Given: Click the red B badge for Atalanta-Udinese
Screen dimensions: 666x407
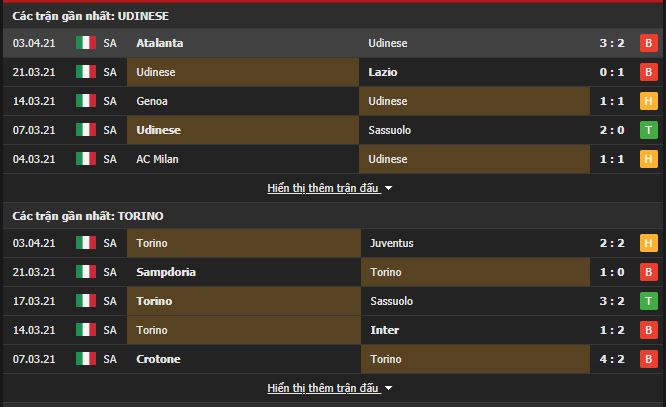Looking at the screenshot, I should point(649,43).
